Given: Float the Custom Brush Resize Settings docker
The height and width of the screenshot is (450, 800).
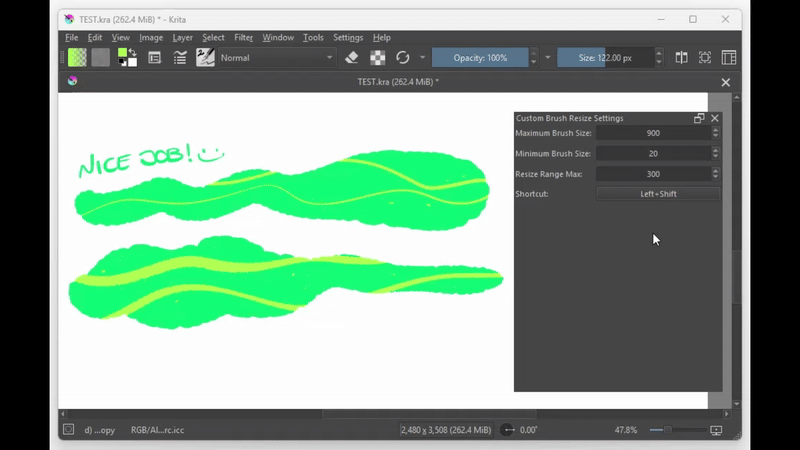Looking at the screenshot, I should coord(699,118).
